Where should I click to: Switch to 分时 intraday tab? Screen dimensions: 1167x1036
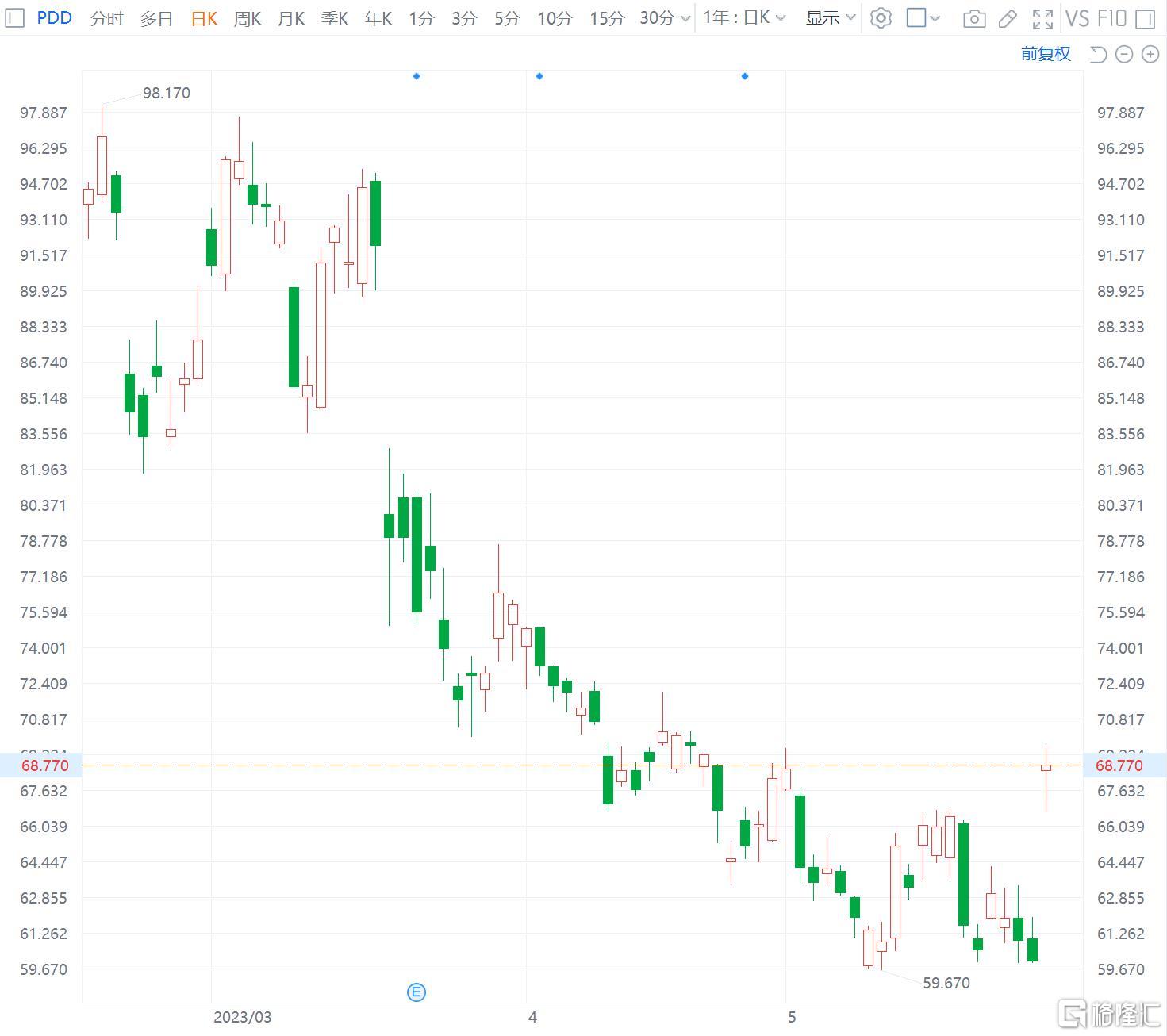pos(107,18)
